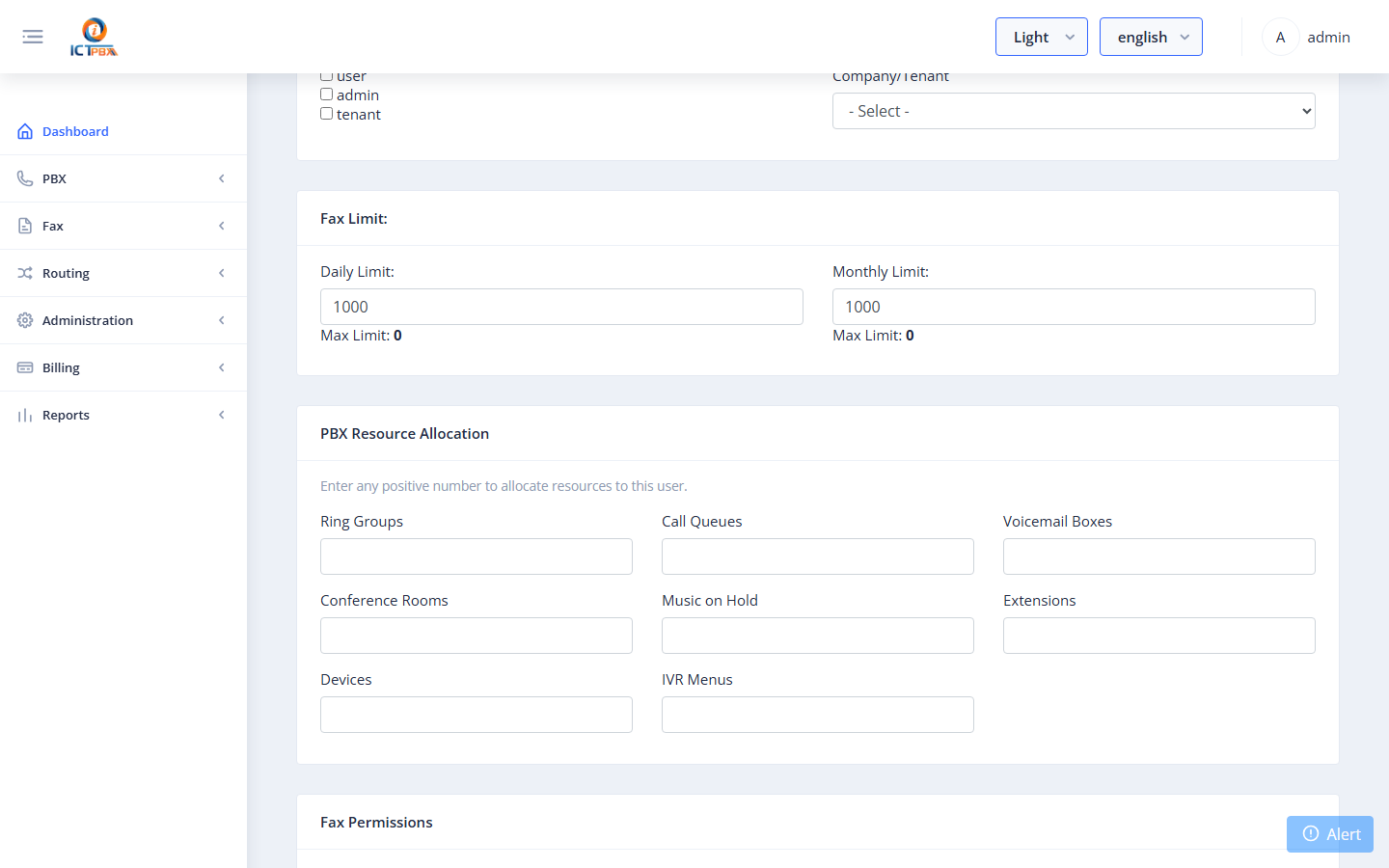Expand the Reports menu chevron
The width and height of the screenshot is (1389, 868).
tap(222, 415)
